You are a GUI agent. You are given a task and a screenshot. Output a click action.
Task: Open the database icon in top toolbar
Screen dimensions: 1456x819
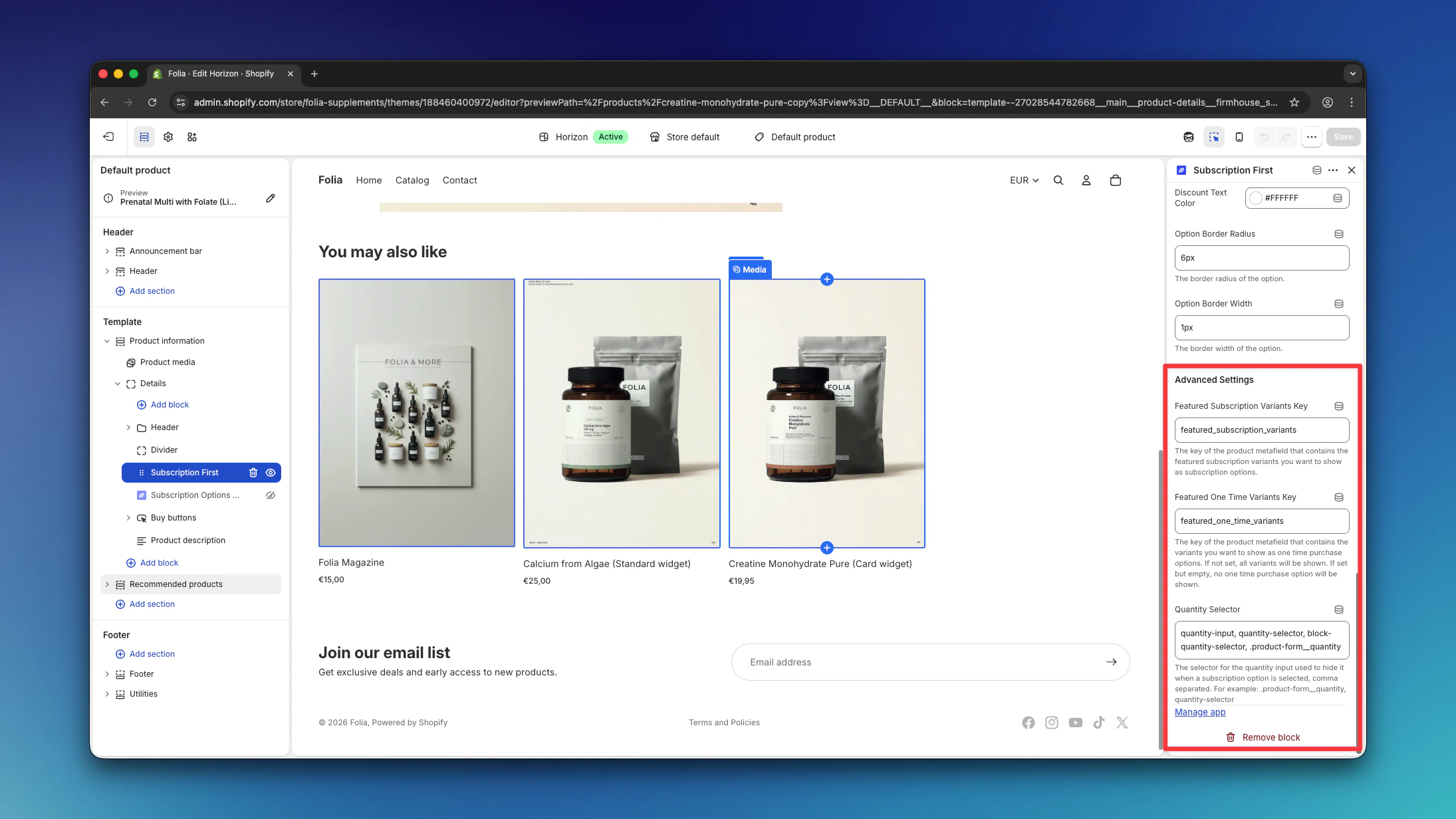pos(1189,137)
